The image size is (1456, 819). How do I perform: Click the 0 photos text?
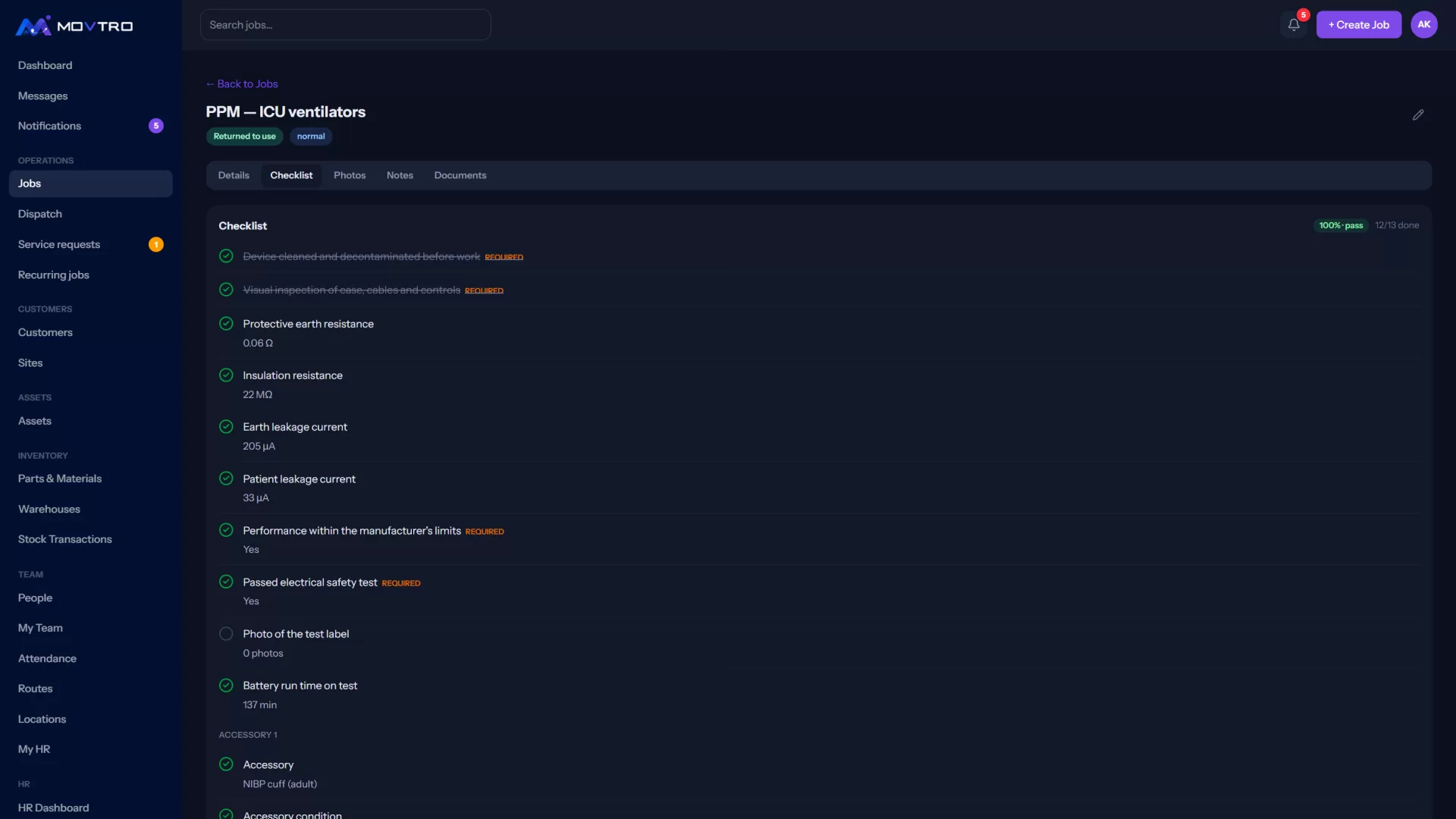coord(263,653)
